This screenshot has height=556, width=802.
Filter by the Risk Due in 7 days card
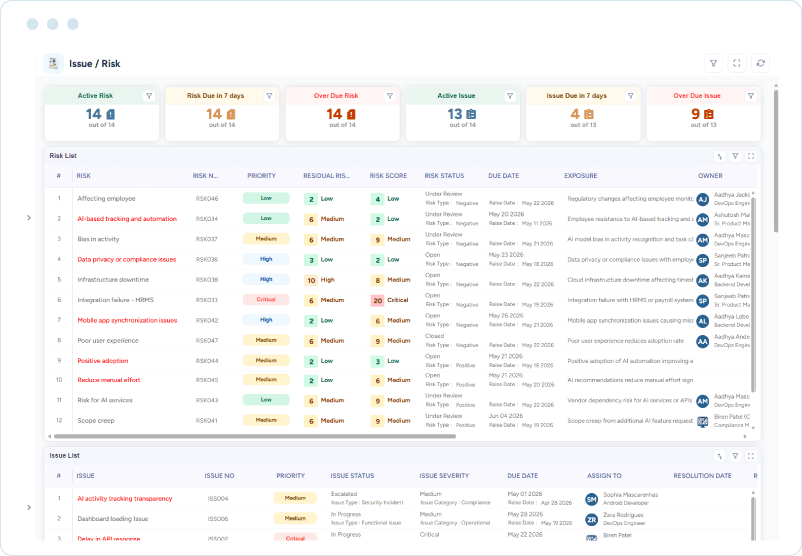[x=270, y=96]
